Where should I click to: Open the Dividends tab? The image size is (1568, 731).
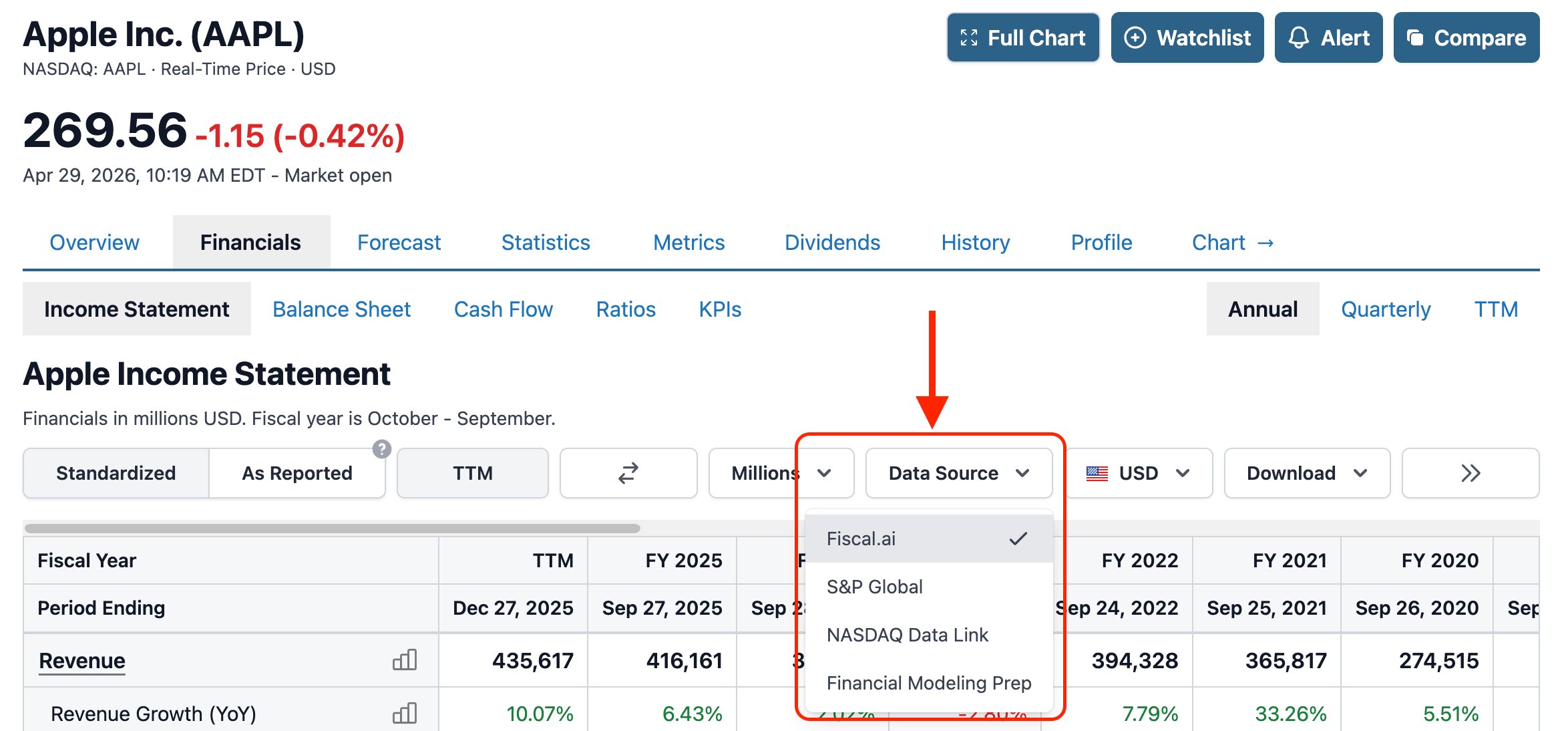pos(832,243)
